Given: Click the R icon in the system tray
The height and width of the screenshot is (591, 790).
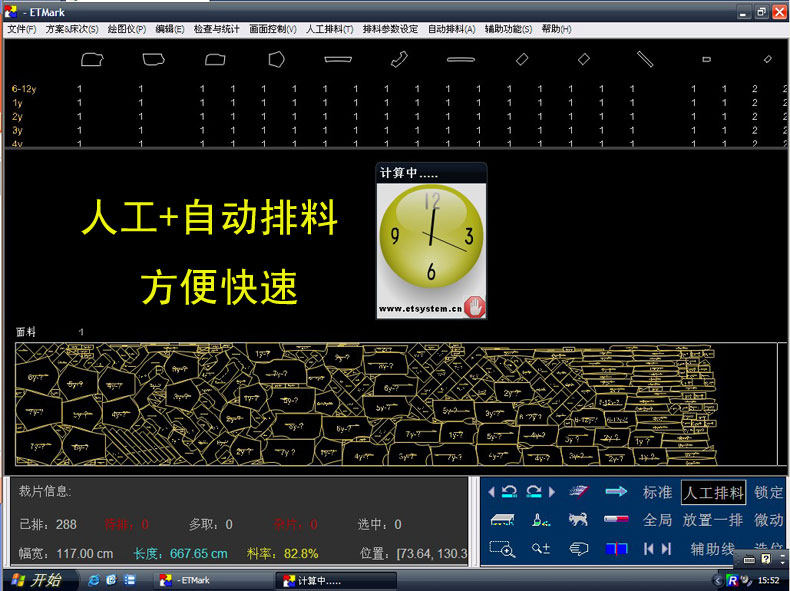Looking at the screenshot, I should (733, 580).
